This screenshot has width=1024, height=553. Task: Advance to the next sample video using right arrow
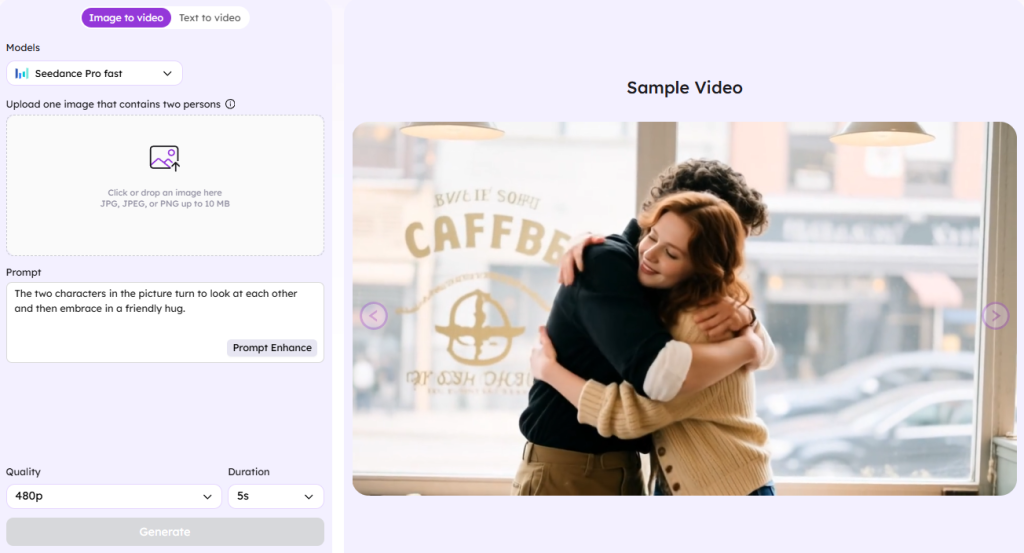[x=995, y=316]
